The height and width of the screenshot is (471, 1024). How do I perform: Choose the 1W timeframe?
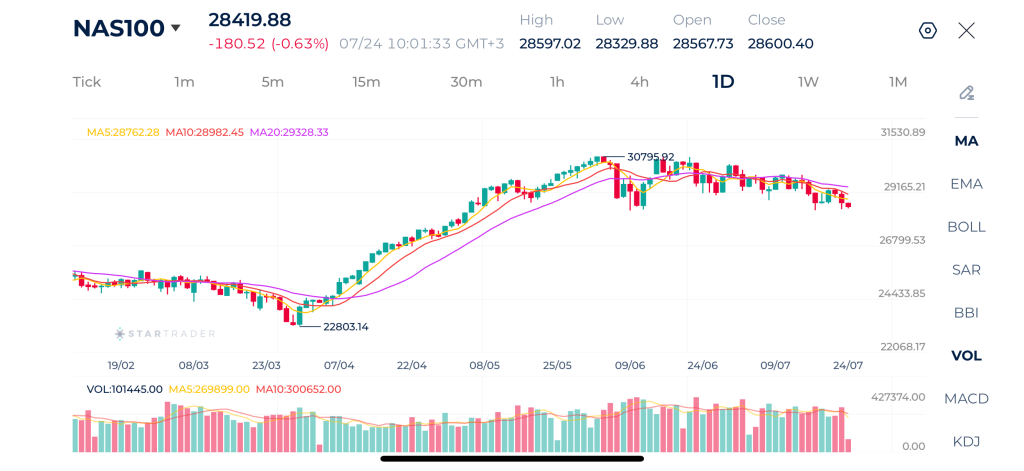808,82
